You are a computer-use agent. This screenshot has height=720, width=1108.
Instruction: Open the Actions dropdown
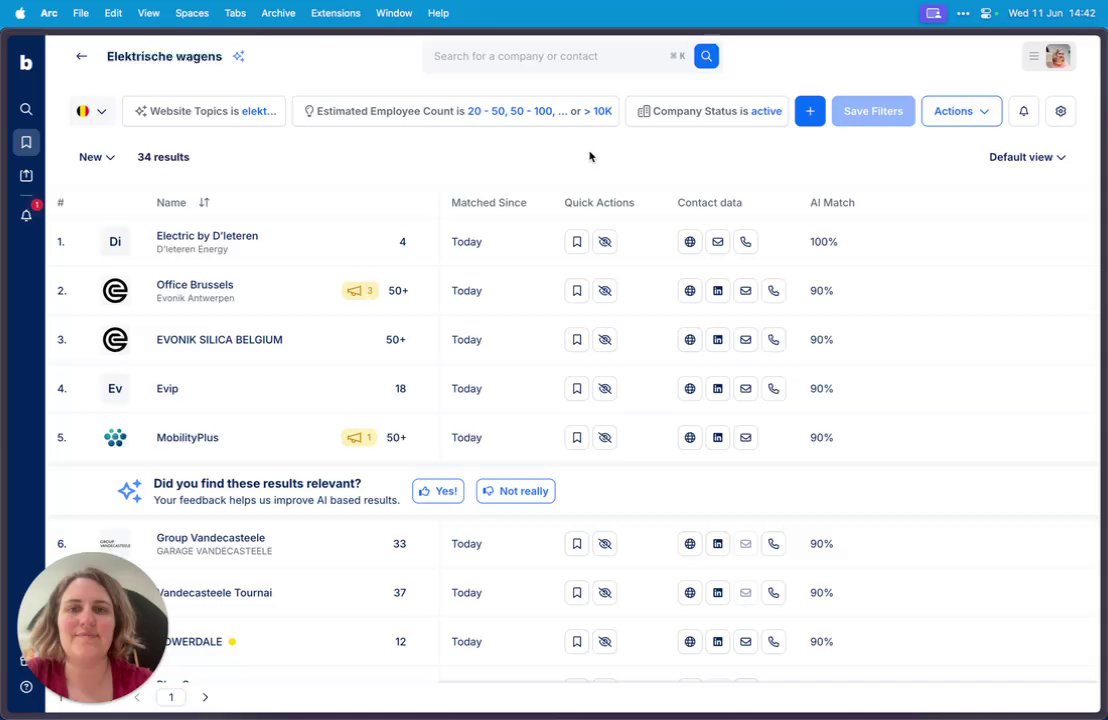[961, 111]
